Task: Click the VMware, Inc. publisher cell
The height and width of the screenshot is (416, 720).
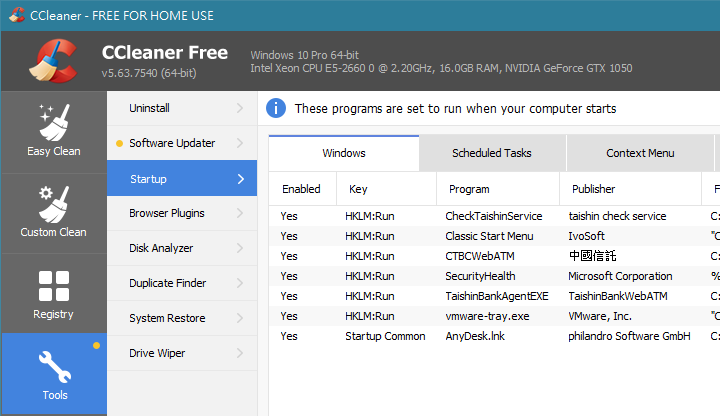Action: click(x=600, y=316)
